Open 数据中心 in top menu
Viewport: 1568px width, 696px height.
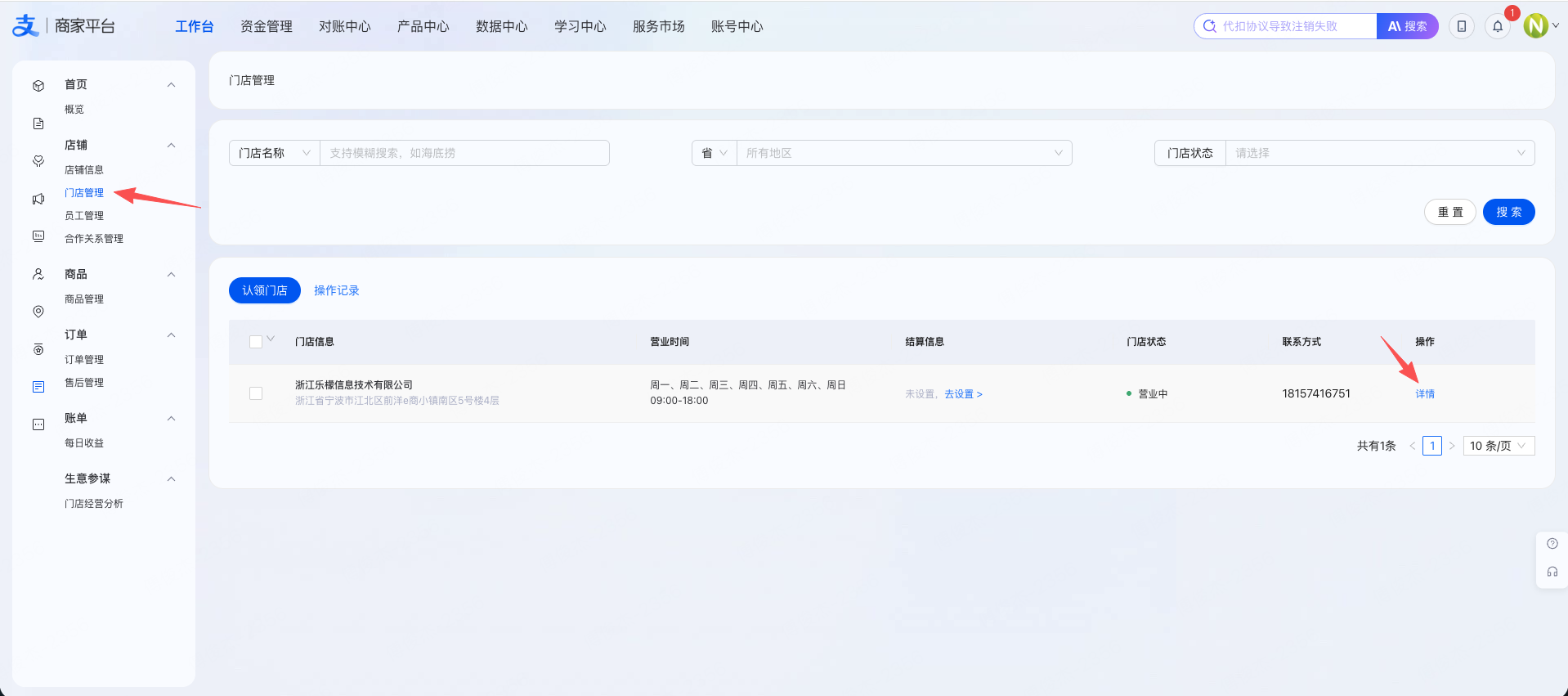pos(502,26)
